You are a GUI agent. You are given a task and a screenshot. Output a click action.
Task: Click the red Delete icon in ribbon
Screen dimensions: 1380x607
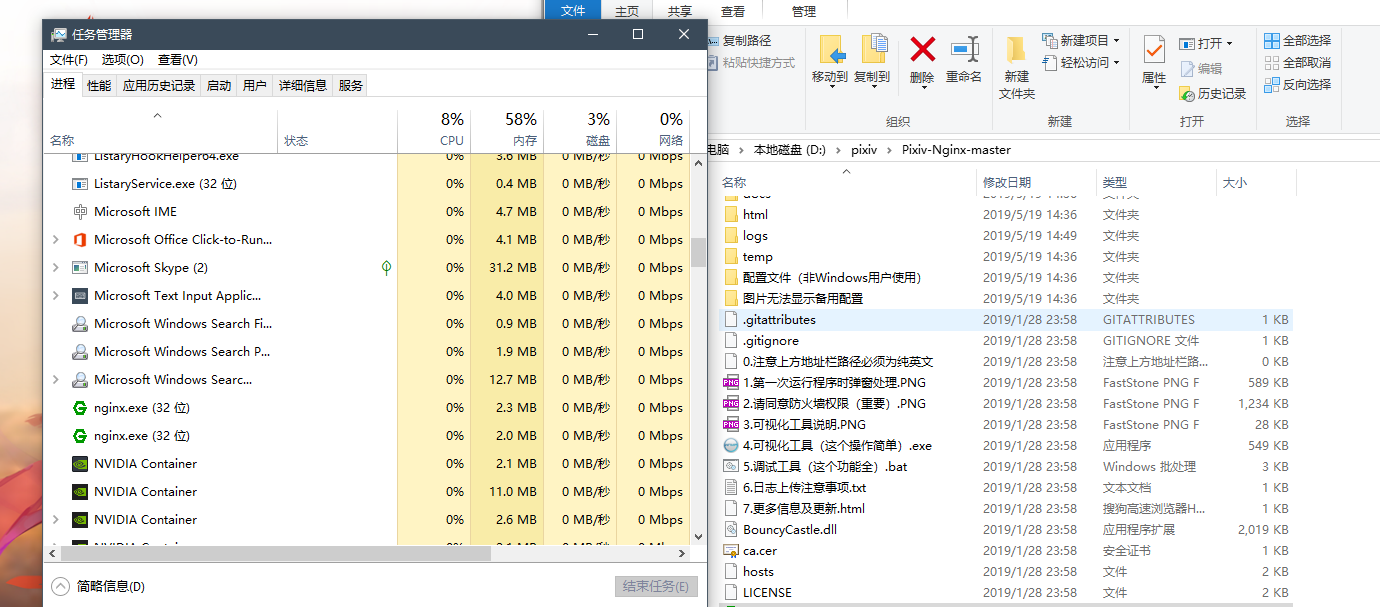[922, 49]
